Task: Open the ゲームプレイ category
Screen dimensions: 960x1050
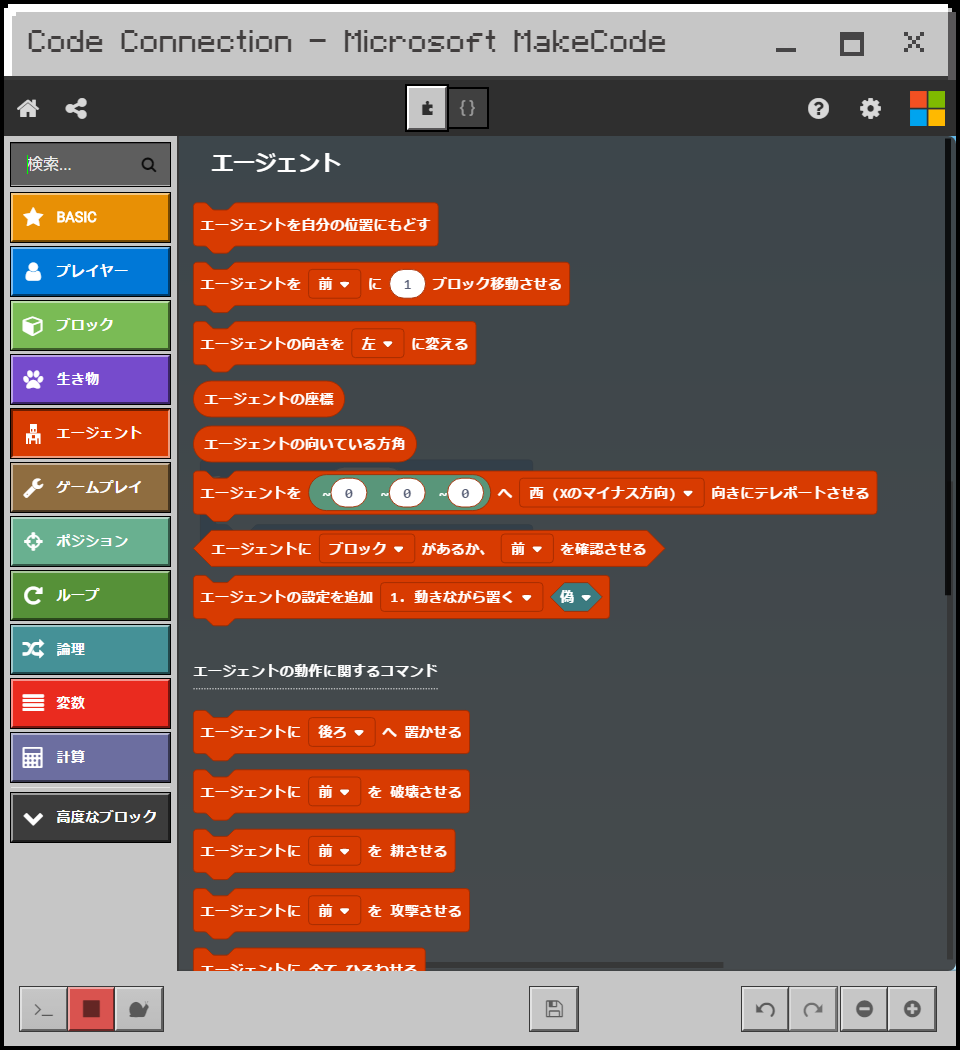Action: tap(90, 488)
